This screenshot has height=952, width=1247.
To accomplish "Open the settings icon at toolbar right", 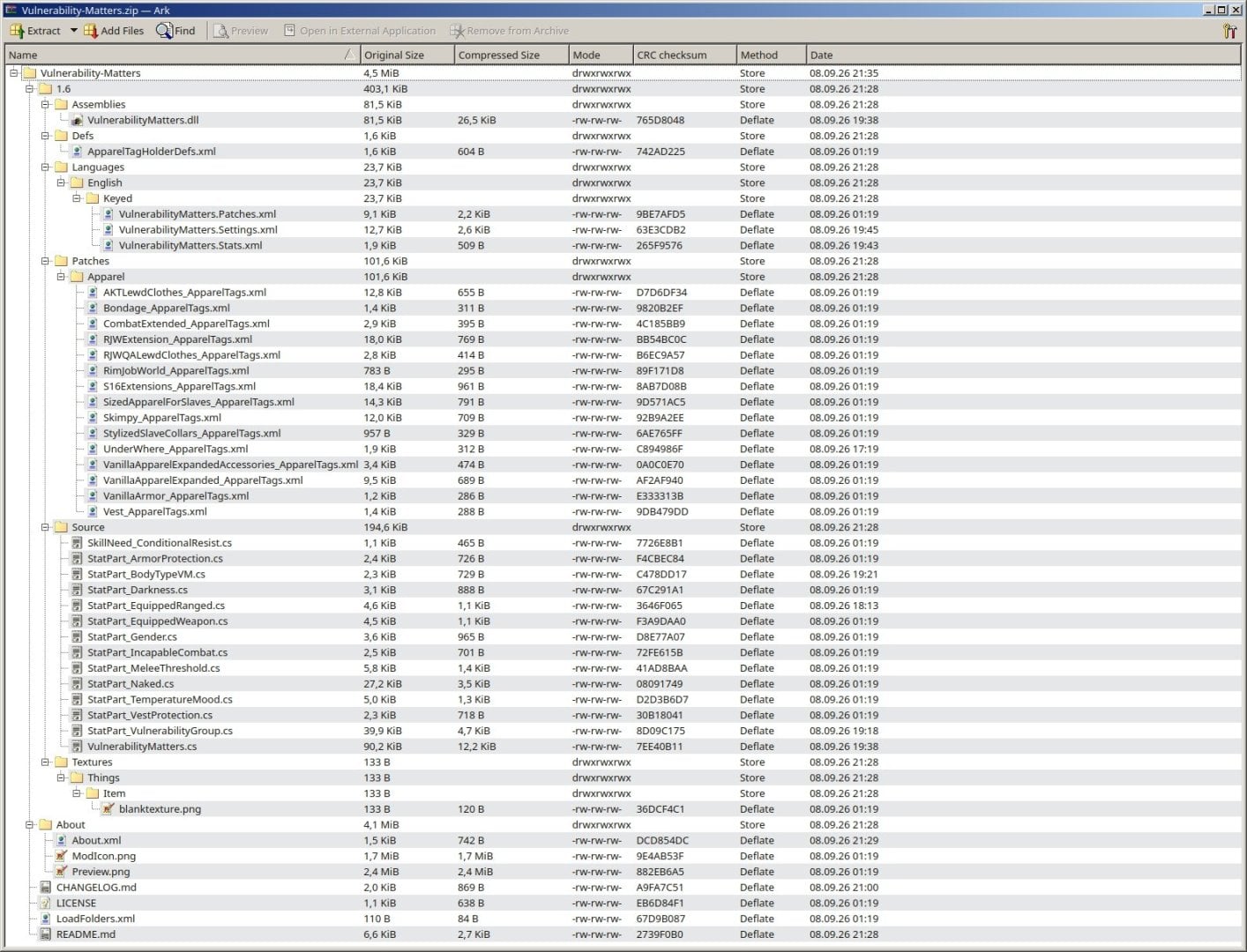I will (x=1229, y=31).
